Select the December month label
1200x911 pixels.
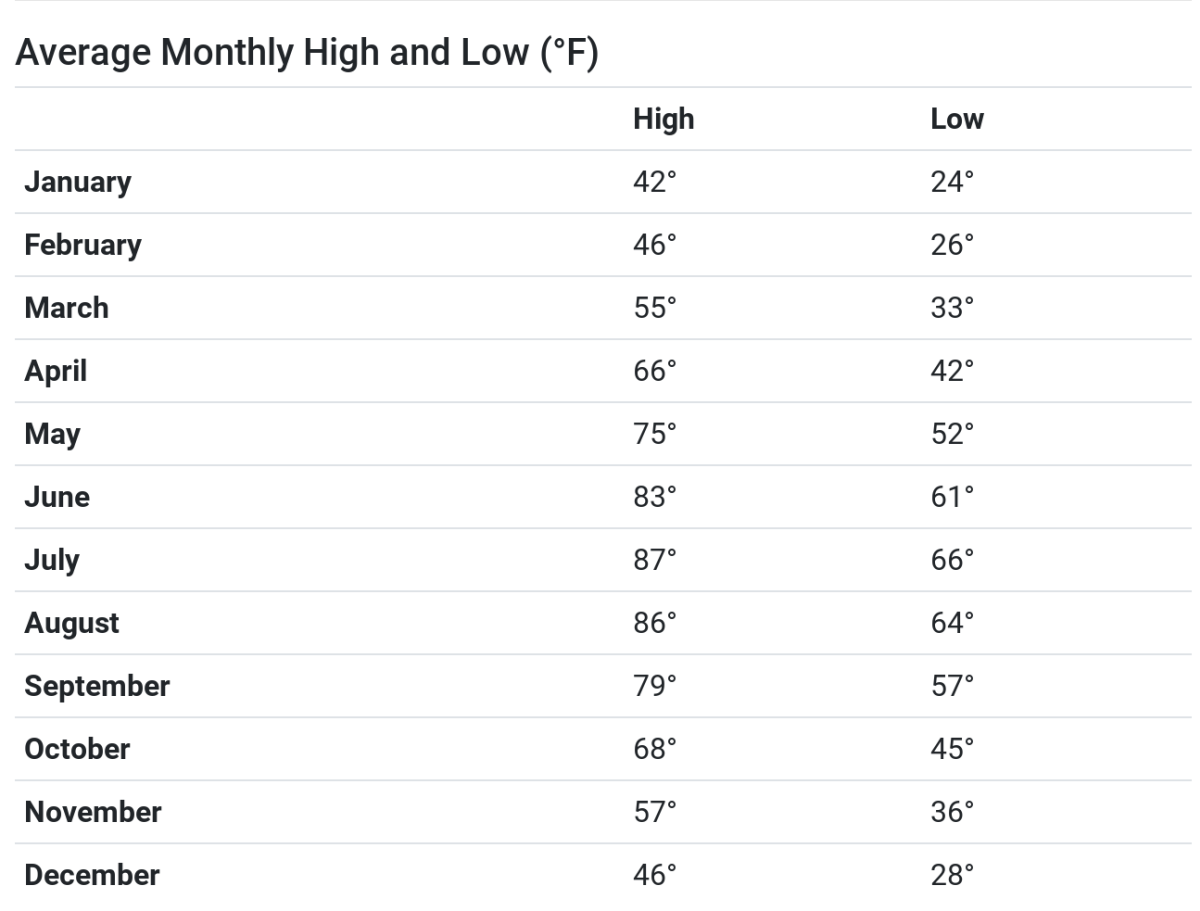pyautogui.click(x=91, y=875)
